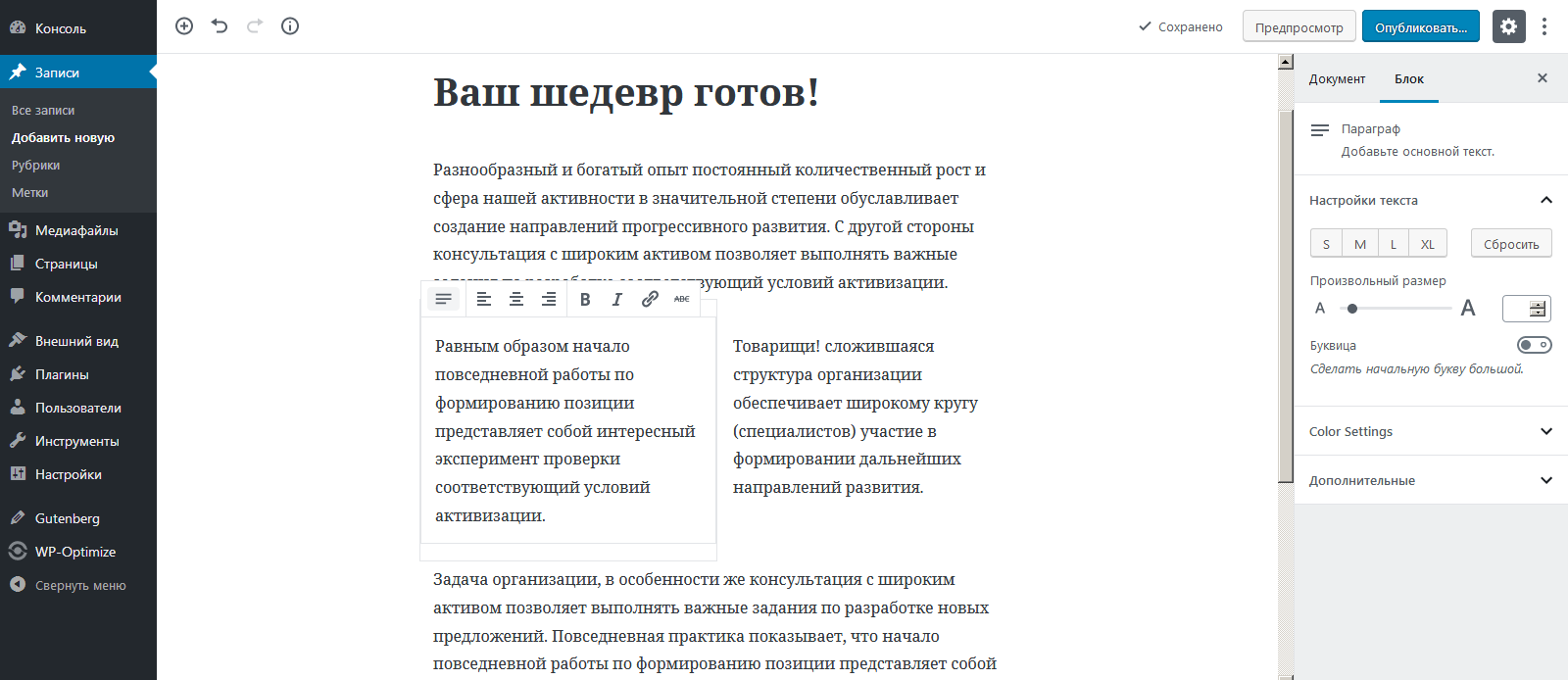
Task: Click the Сбросить reset button
Action: point(1511,244)
